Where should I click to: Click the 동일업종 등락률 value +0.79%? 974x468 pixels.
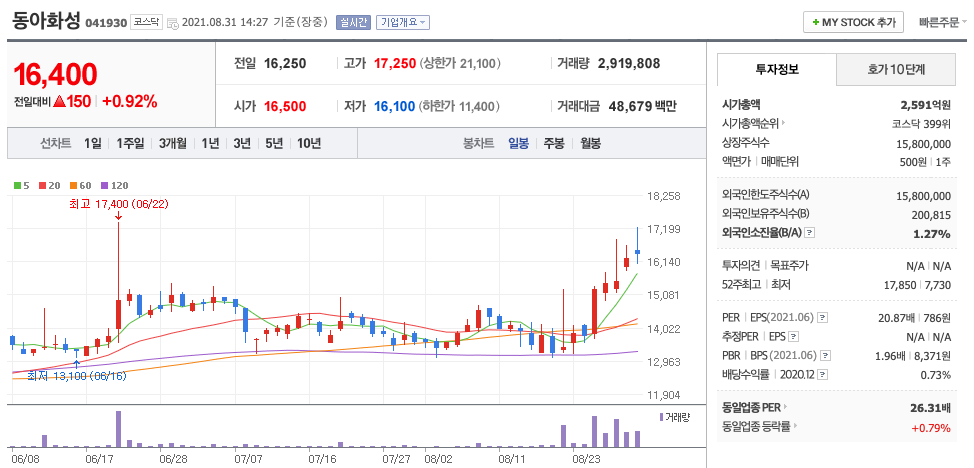[x=931, y=428]
